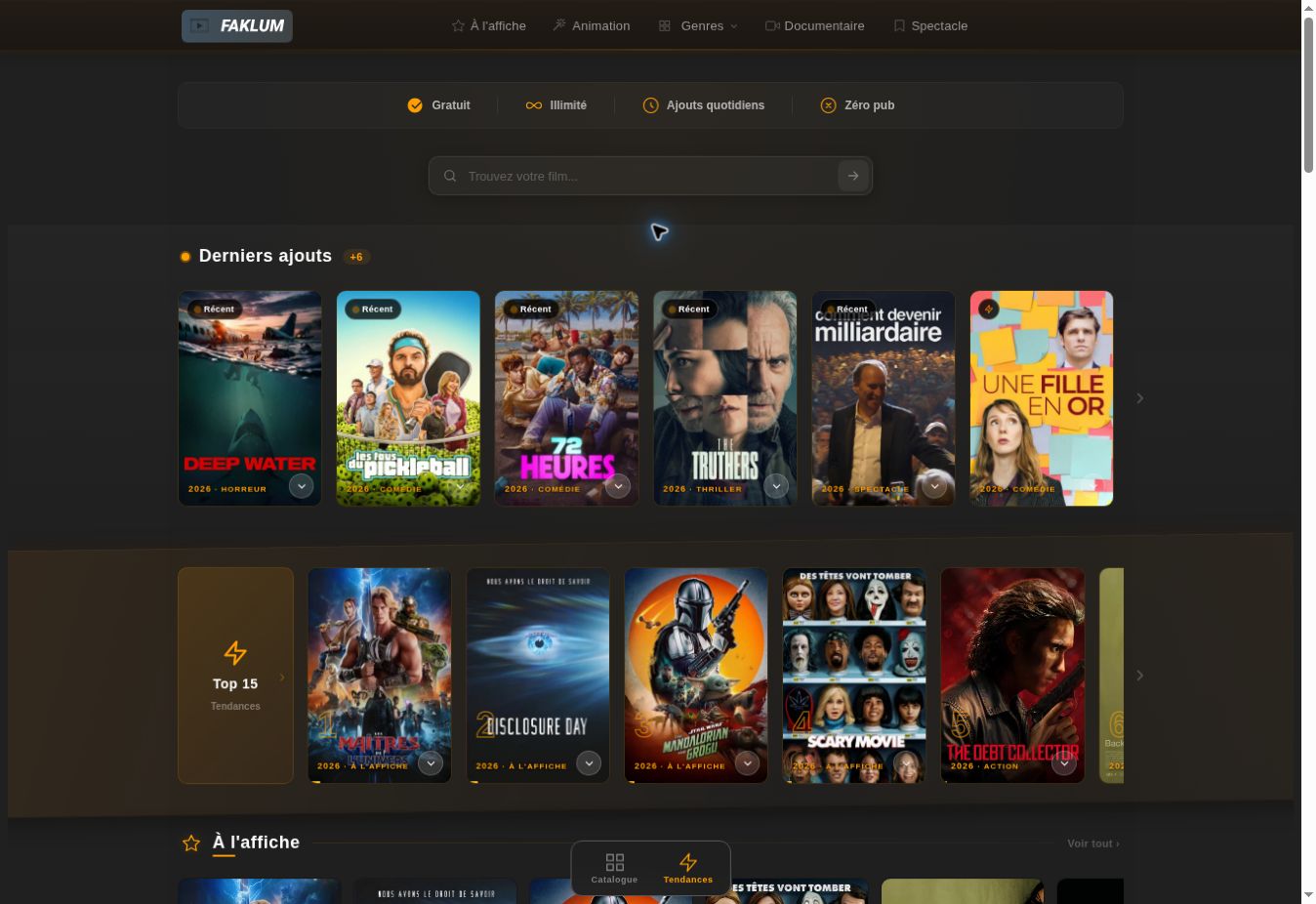Click the Zéro pub label

(x=870, y=105)
